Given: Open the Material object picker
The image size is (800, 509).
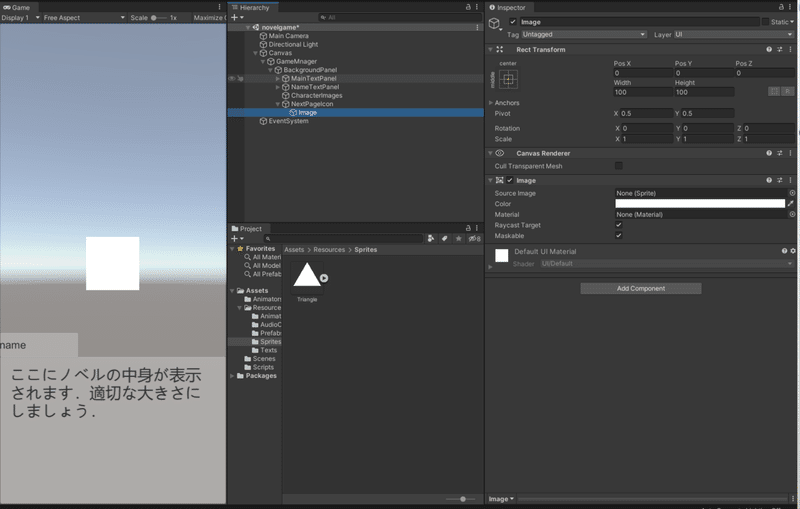Looking at the screenshot, I should 792,215.
